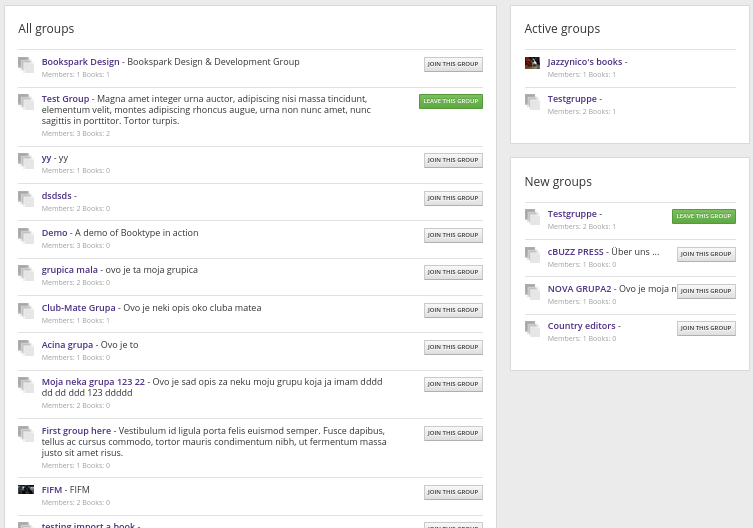Image resolution: width=753 pixels, height=528 pixels.
Task: Open the Country editors link
Action: 582,326
